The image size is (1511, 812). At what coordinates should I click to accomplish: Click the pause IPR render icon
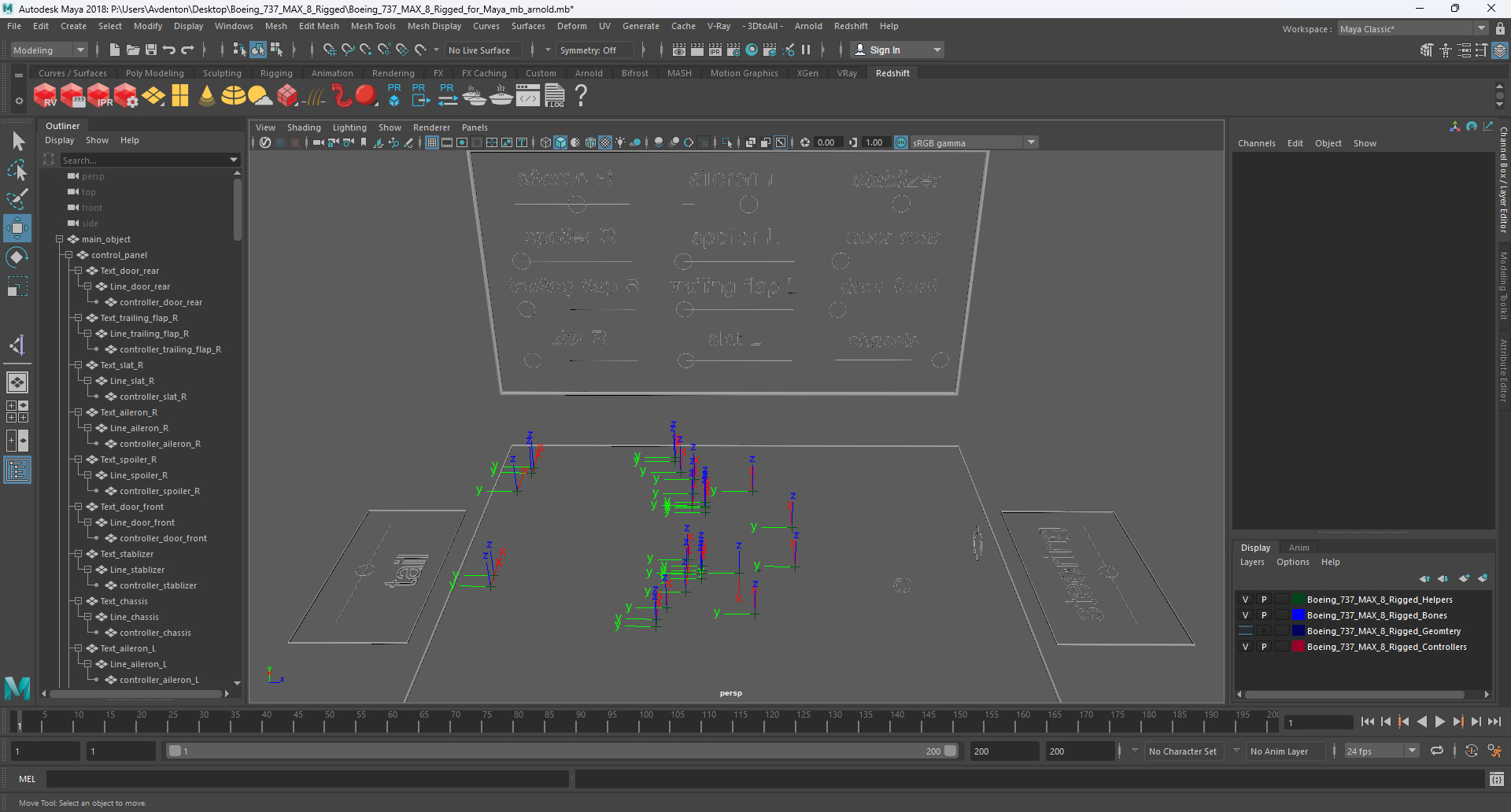(806, 50)
